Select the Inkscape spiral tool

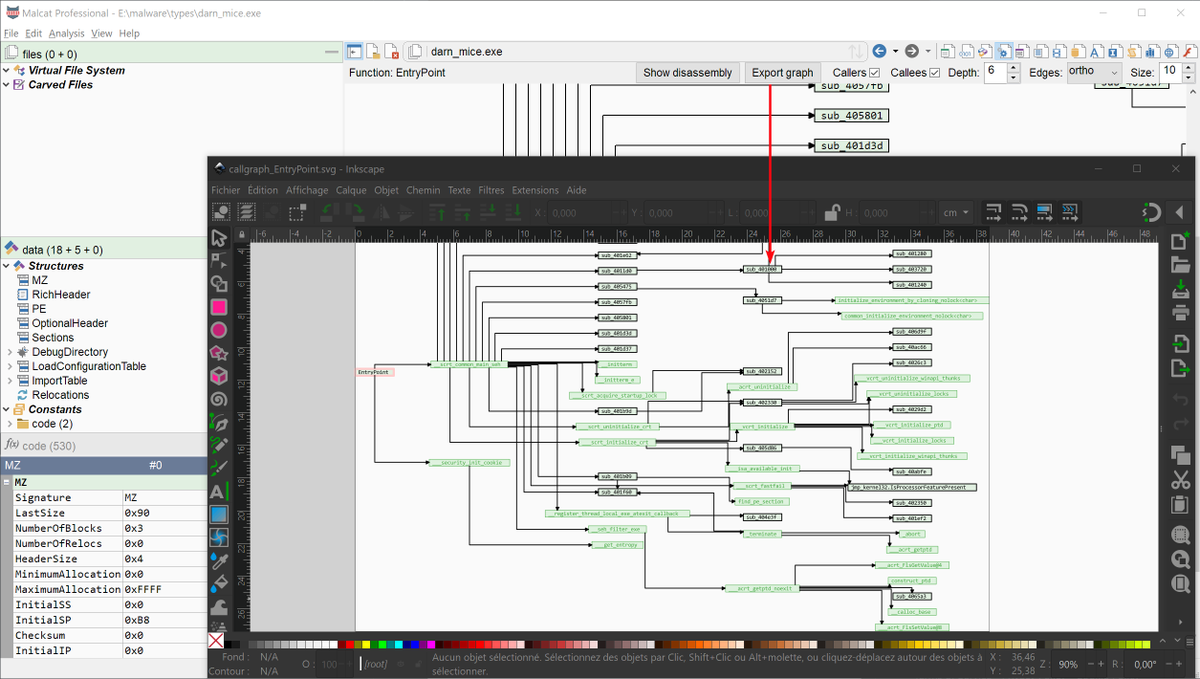pos(218,399)
